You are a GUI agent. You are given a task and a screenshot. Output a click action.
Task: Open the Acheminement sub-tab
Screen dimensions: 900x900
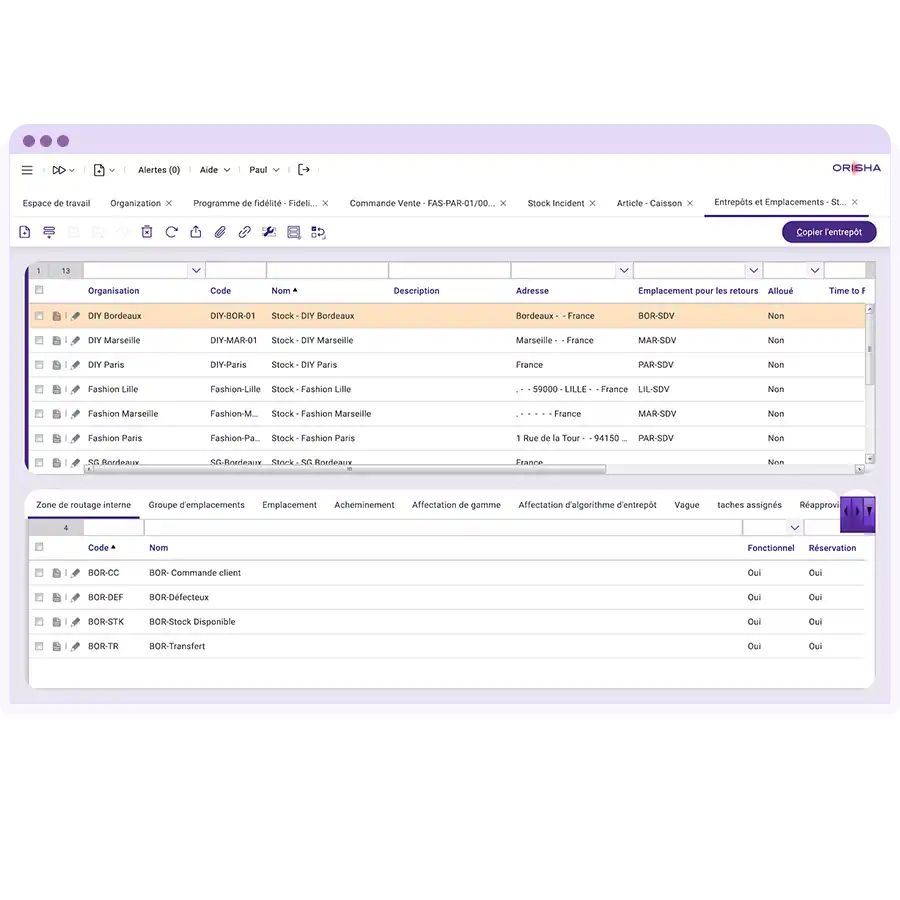pyautogui.click(x=364, y=505)
